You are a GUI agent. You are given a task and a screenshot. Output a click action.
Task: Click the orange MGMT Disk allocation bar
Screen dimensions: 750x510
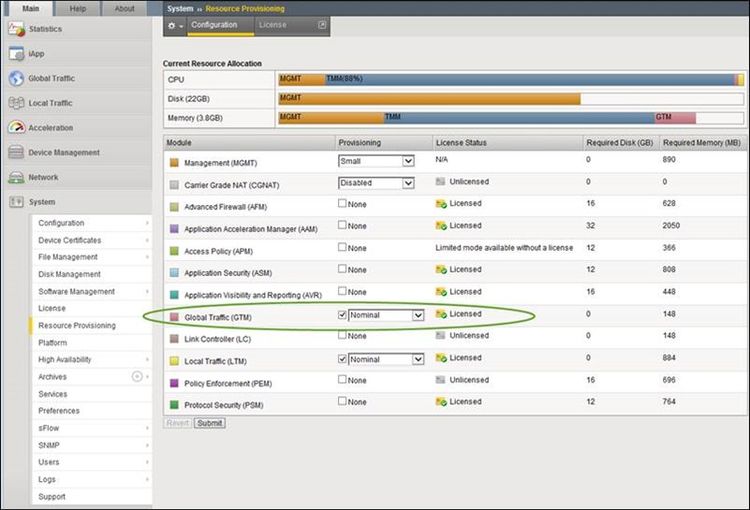tap(428, 98)
